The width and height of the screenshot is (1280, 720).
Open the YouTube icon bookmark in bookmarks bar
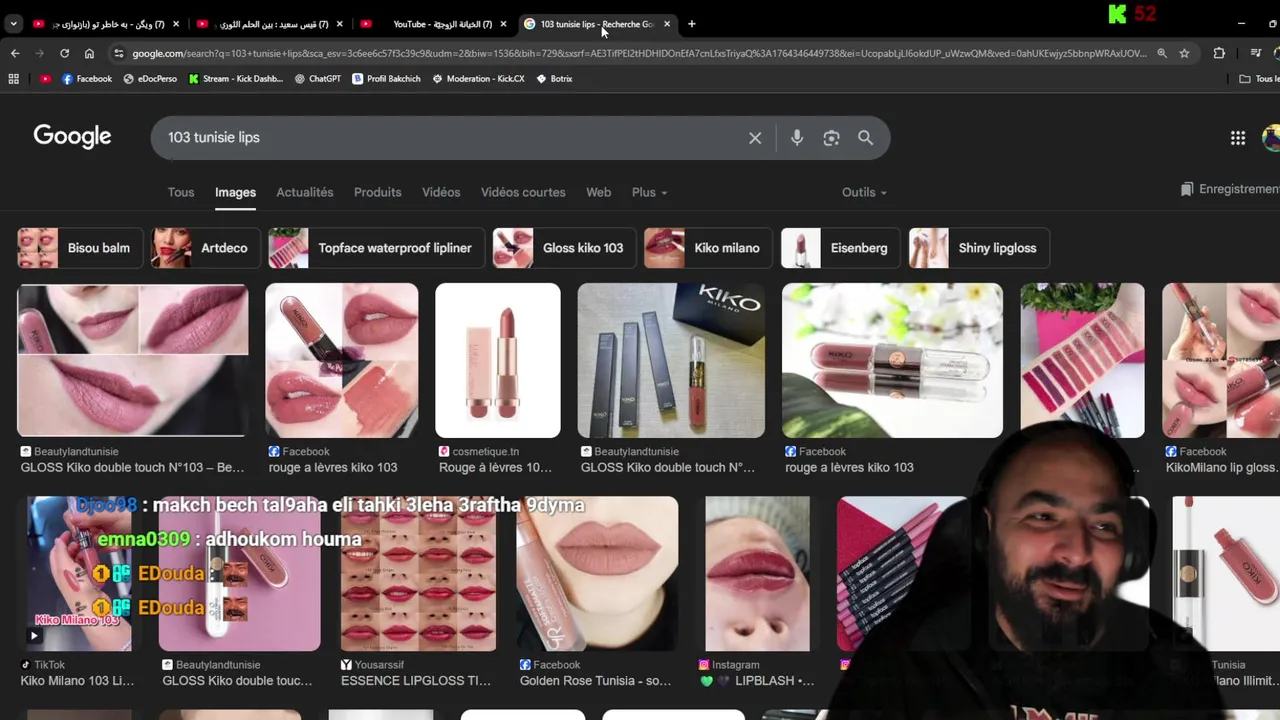click(x=45, y=78)
